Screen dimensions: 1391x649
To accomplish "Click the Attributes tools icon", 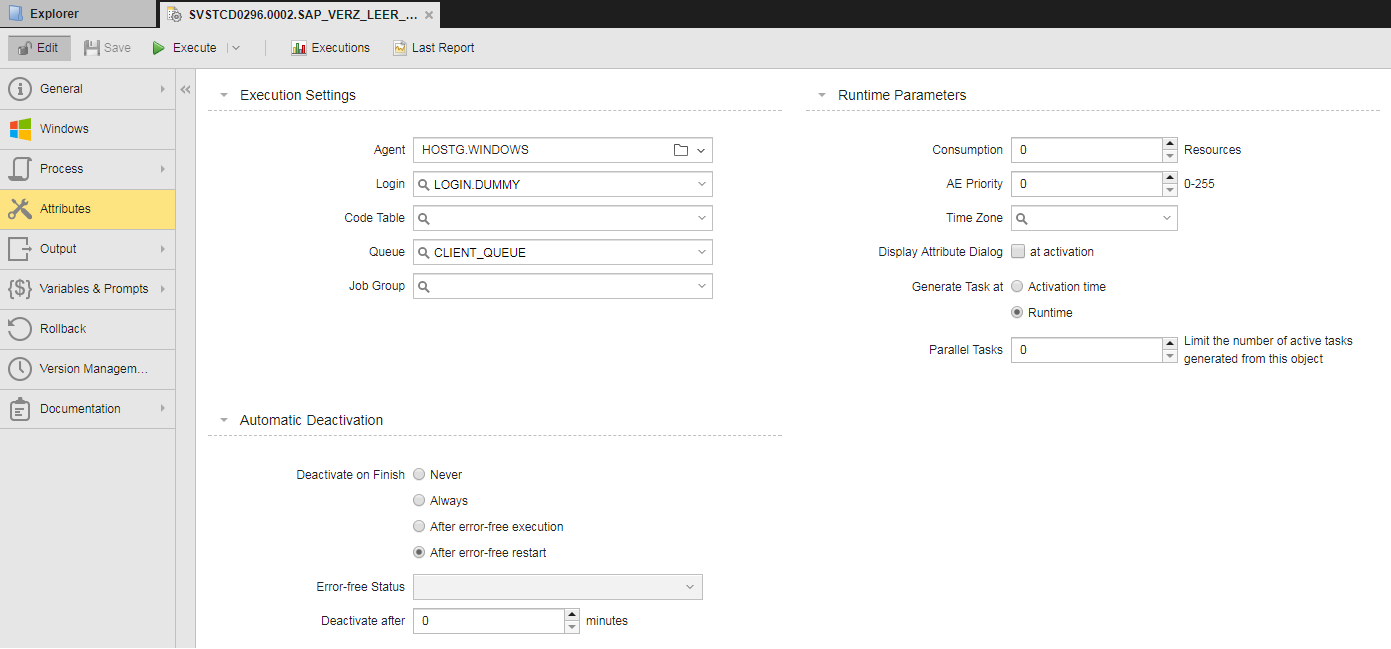I will pos(20,209).
